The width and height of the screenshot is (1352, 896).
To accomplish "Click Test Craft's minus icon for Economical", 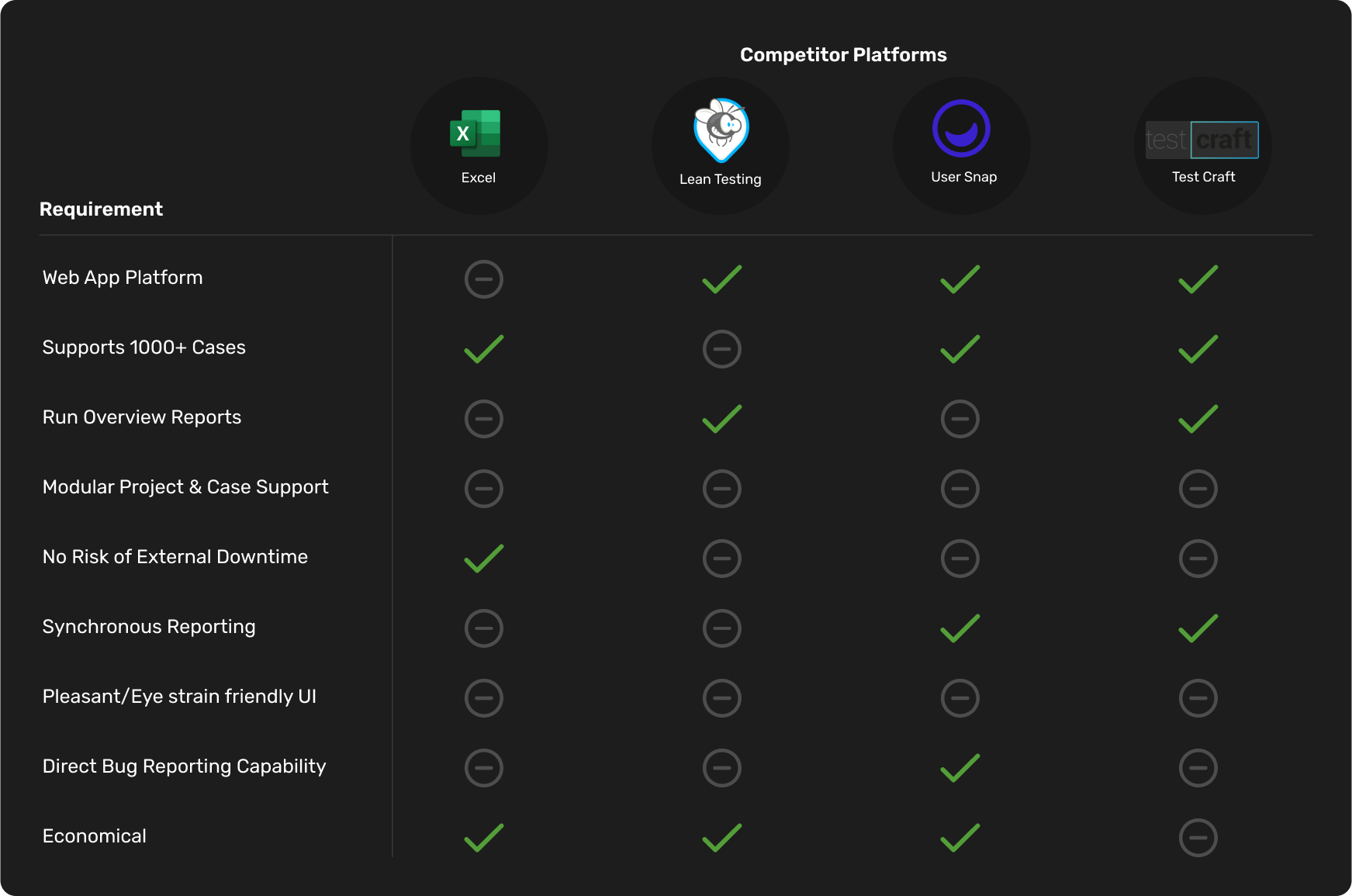I will (1198, 838).
